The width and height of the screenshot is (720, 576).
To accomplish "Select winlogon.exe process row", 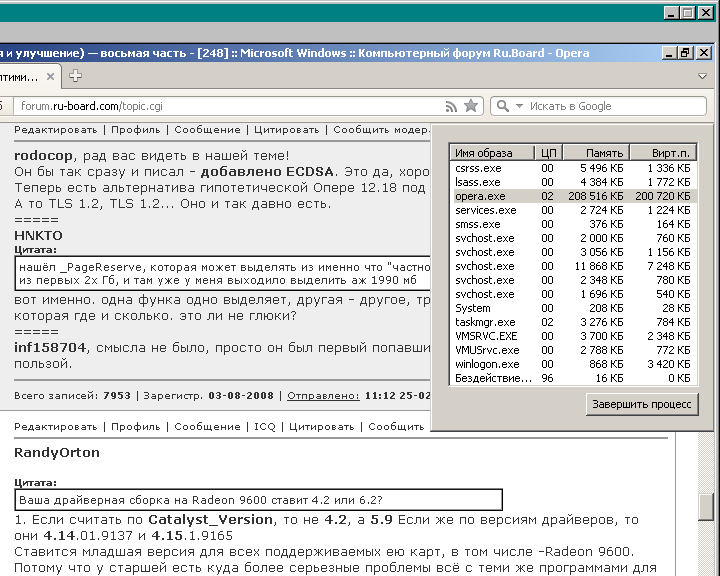I will [573, 364].
